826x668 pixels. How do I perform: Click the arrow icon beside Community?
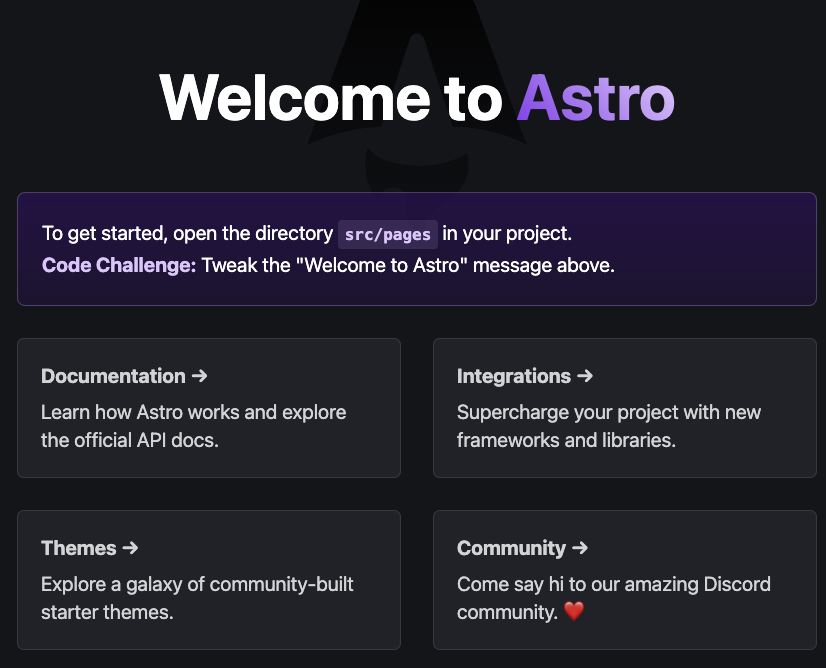(x=582, y=548)
